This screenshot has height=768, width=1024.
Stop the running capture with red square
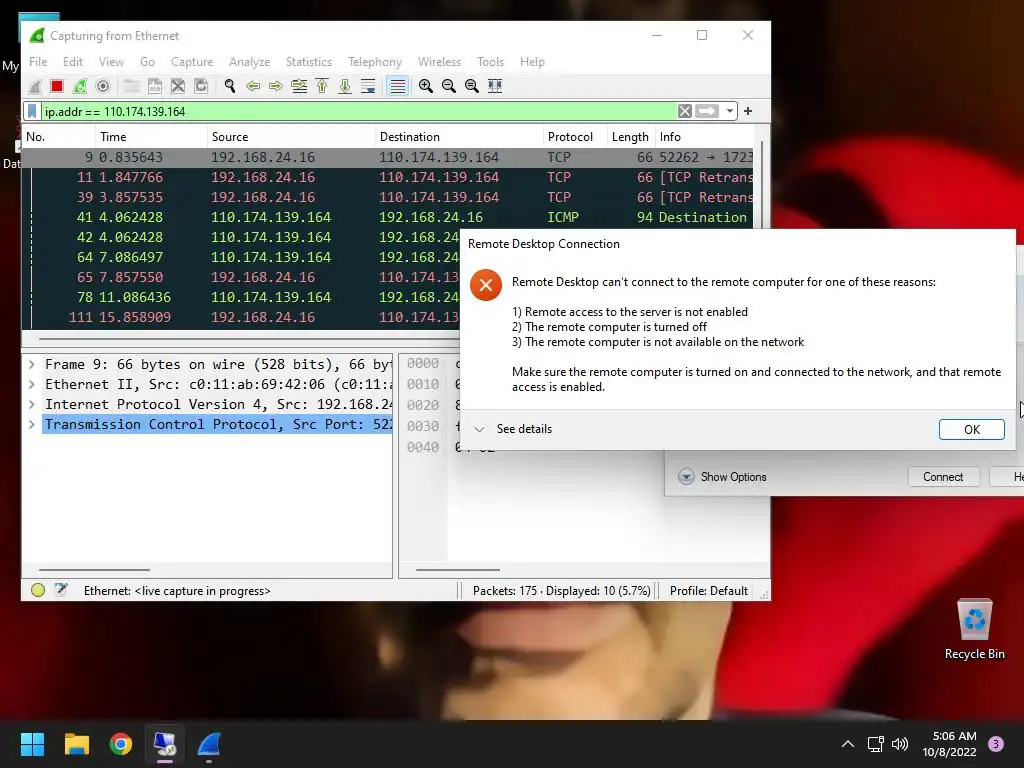tap(57, 86)
